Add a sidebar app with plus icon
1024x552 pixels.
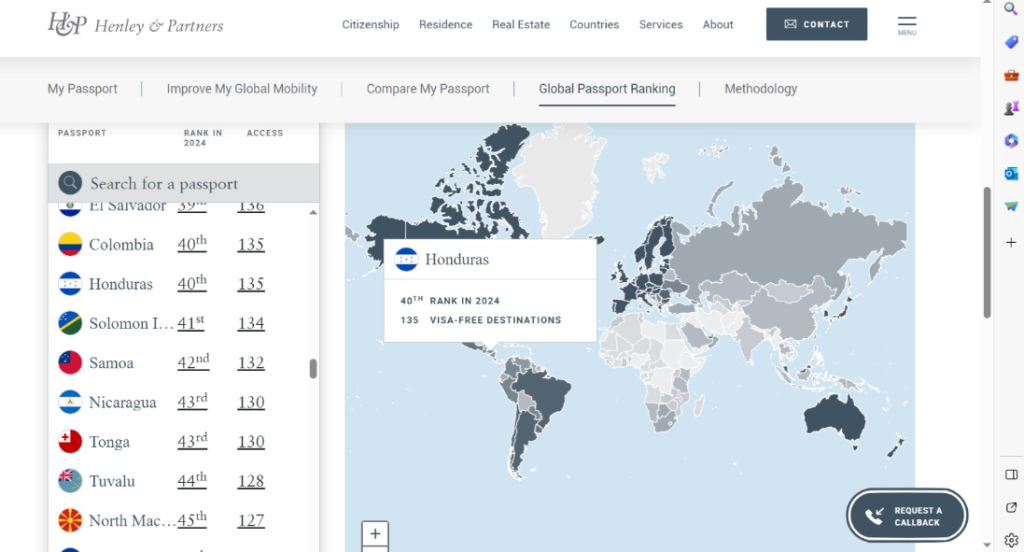click(x=1011, y=242)
